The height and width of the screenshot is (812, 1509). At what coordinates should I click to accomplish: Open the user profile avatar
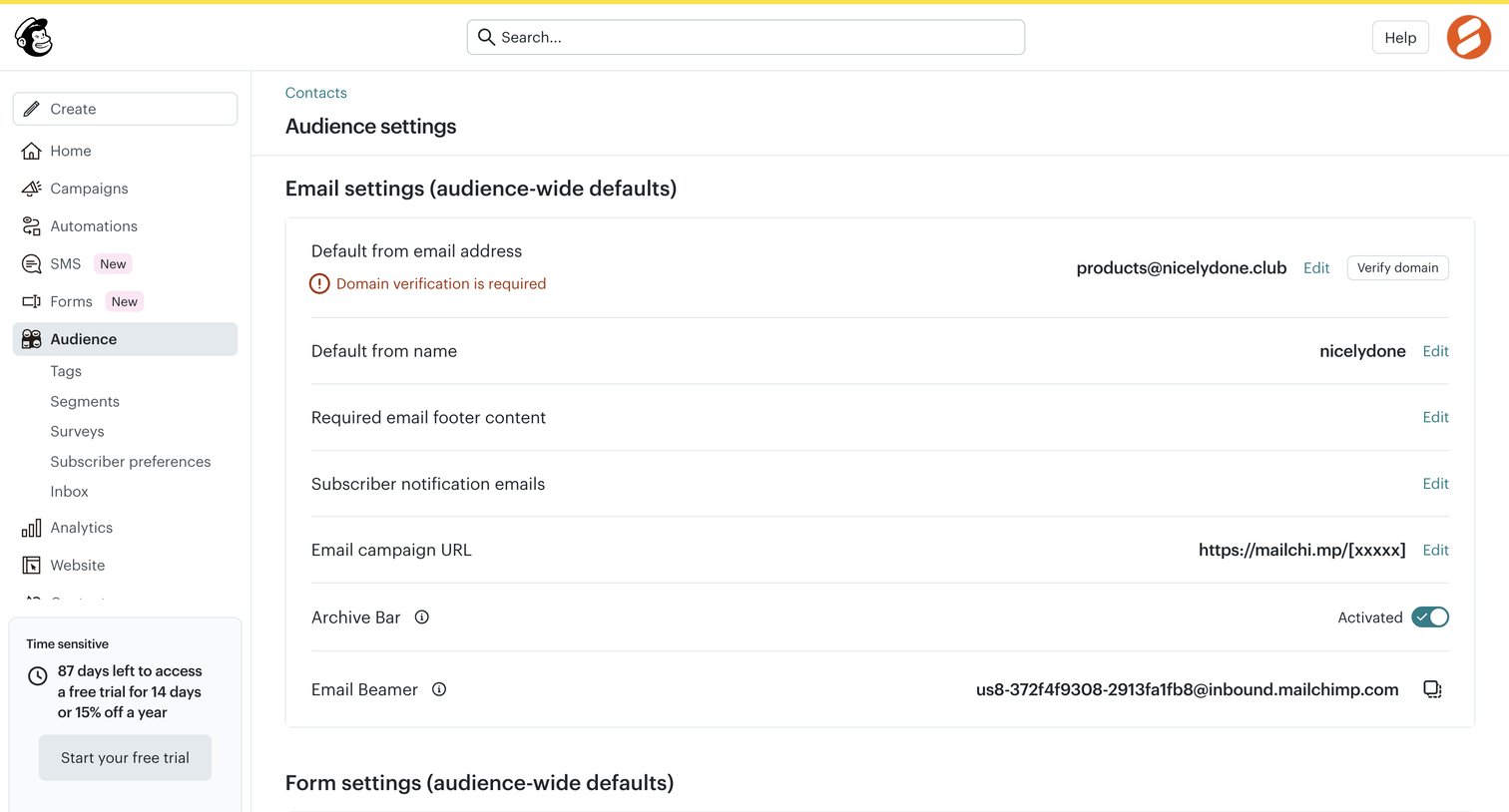[x=1469, y=37]
